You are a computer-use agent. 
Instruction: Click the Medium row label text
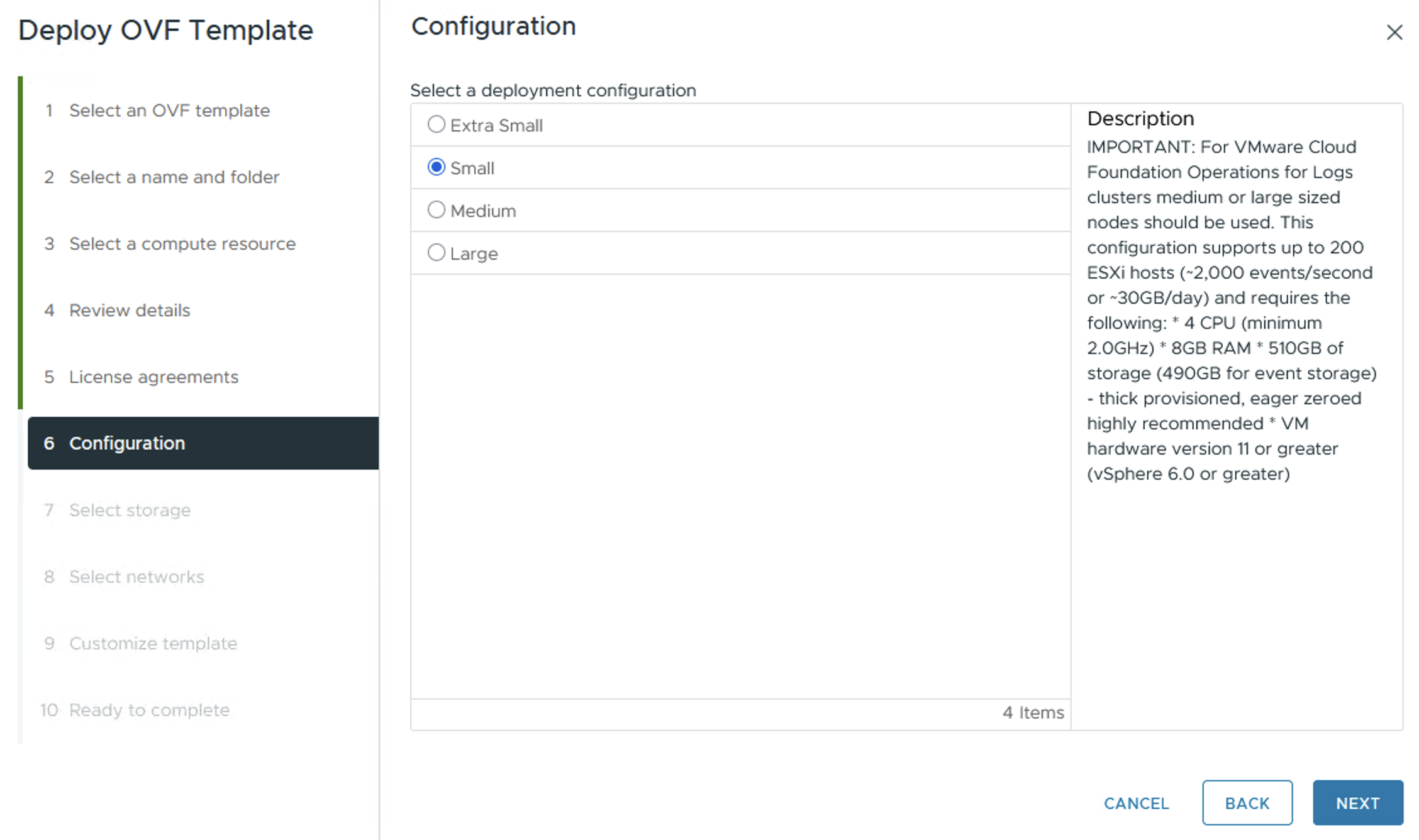pos(483,211)
